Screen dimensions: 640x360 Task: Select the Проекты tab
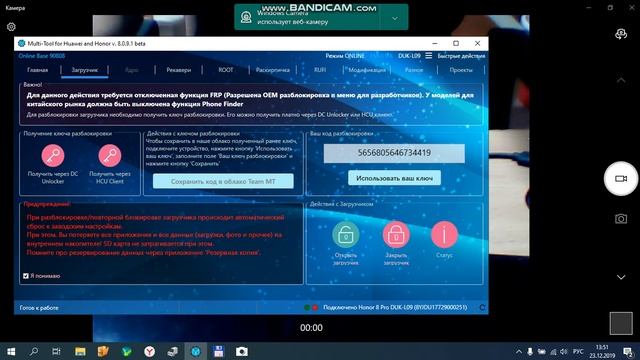pos(461,70)
